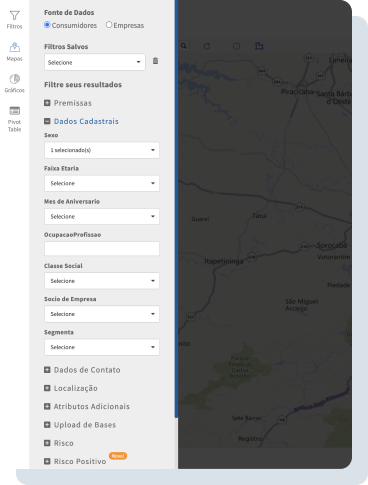368x485 pixels.
Task: Click the Sorocaba label on map
Action: point(332,245)
